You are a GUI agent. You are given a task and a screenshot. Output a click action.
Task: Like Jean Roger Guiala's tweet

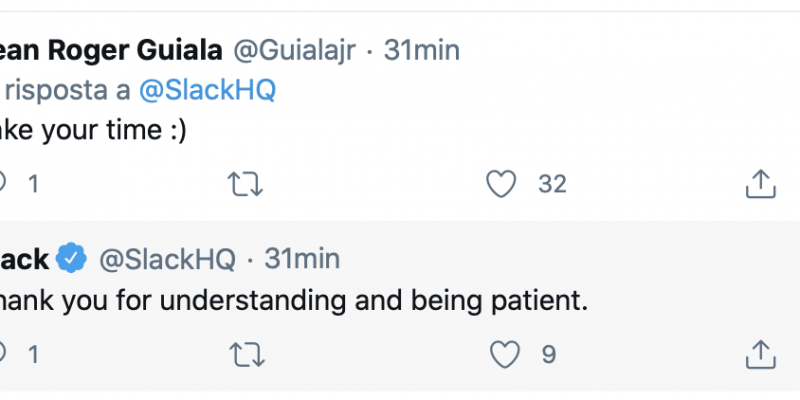click(x=501, y=184)
